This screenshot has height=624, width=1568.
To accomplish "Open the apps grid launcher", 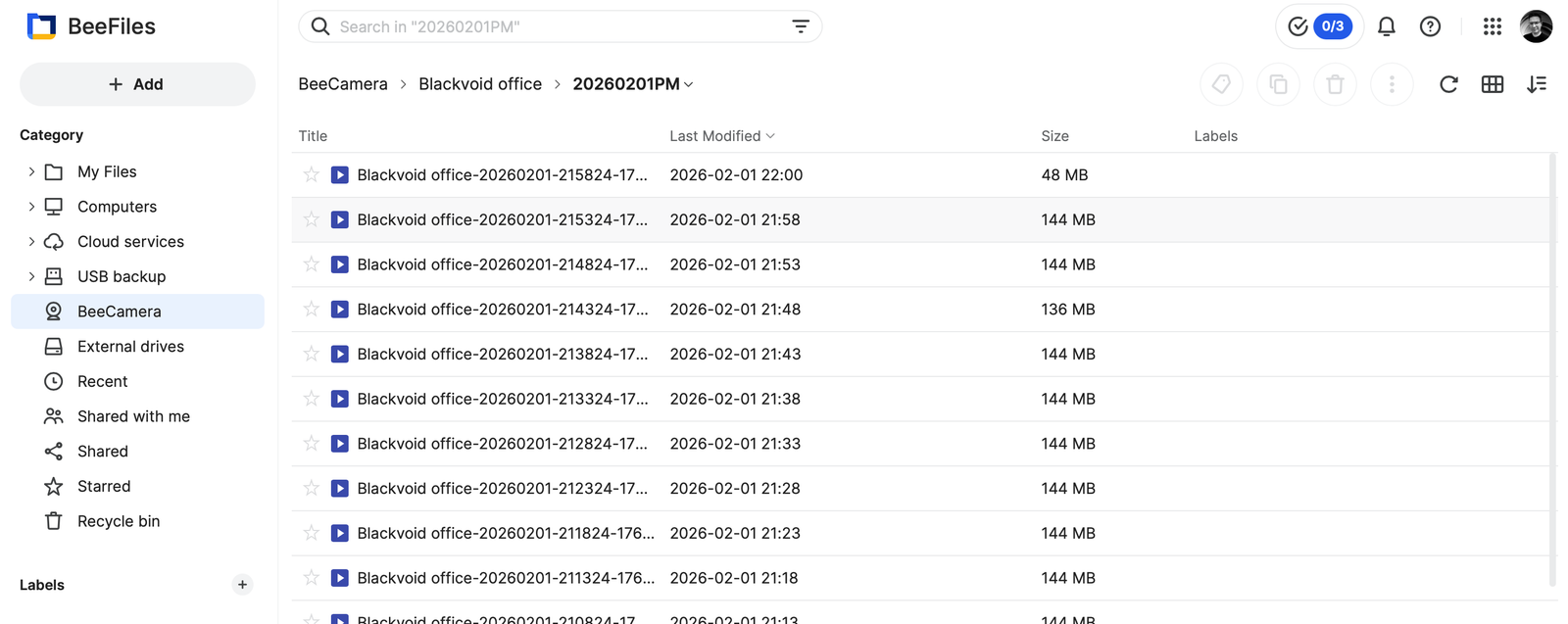I will point(1492,26).
